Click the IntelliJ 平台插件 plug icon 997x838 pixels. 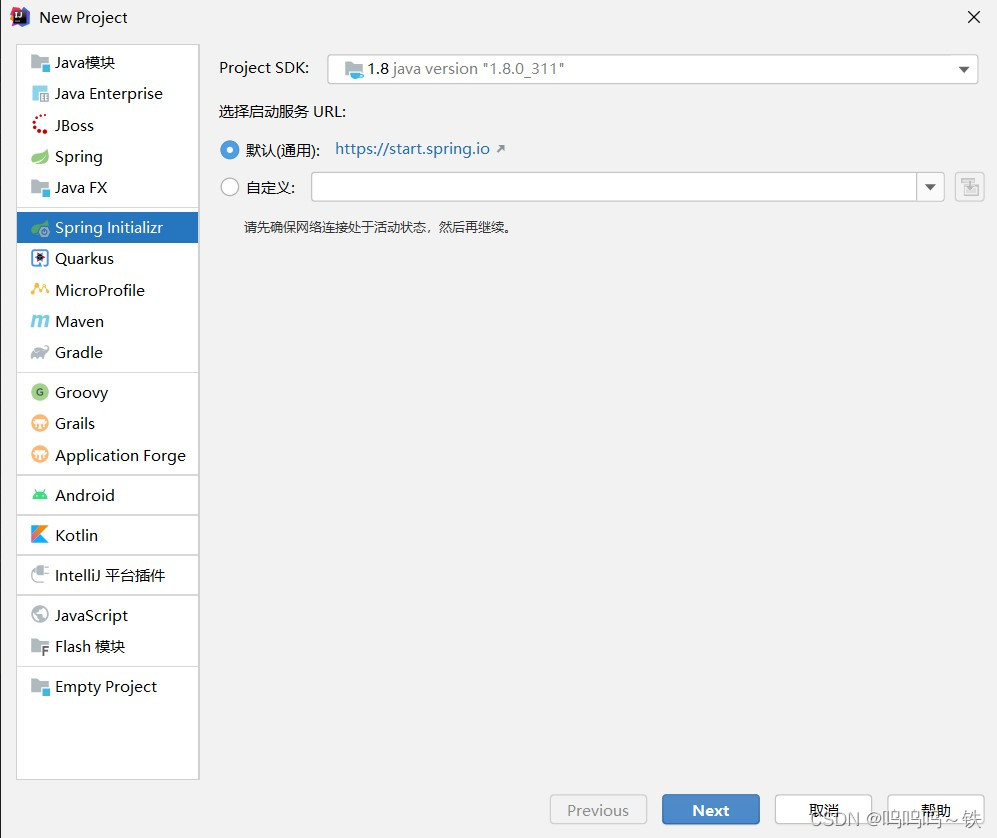click(40, 575)
